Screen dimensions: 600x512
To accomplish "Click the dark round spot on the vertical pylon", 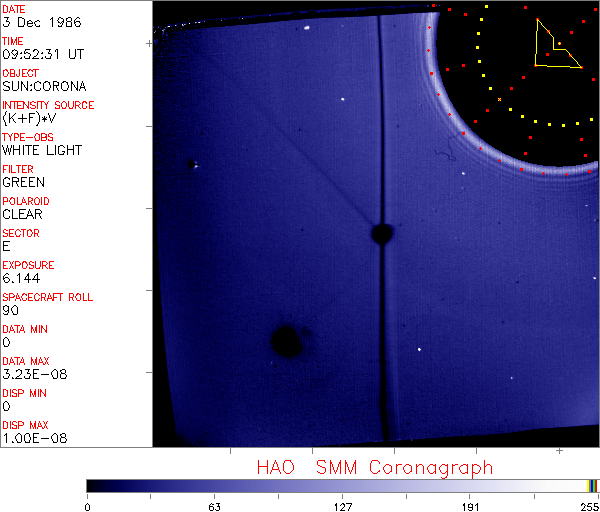I will tap(382, 234).
